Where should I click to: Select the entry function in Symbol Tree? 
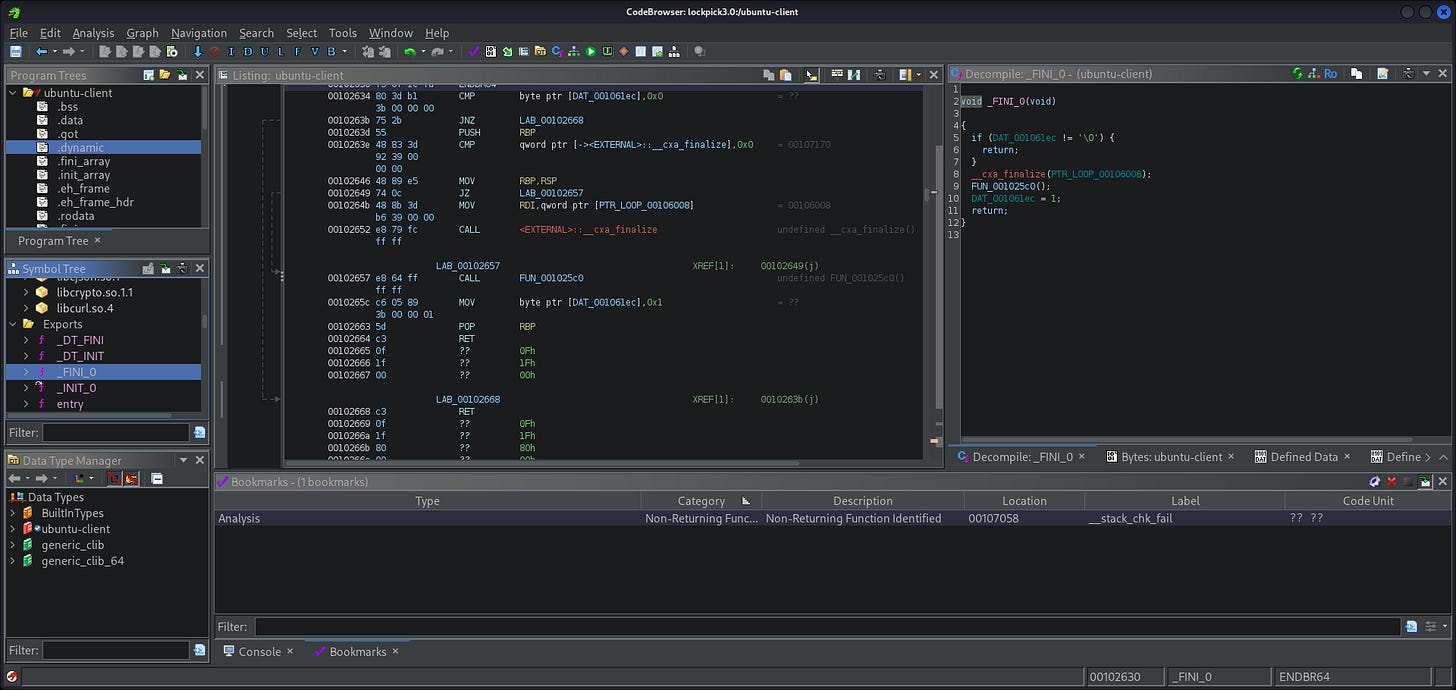pyautogui.click(x=70, y=404)
